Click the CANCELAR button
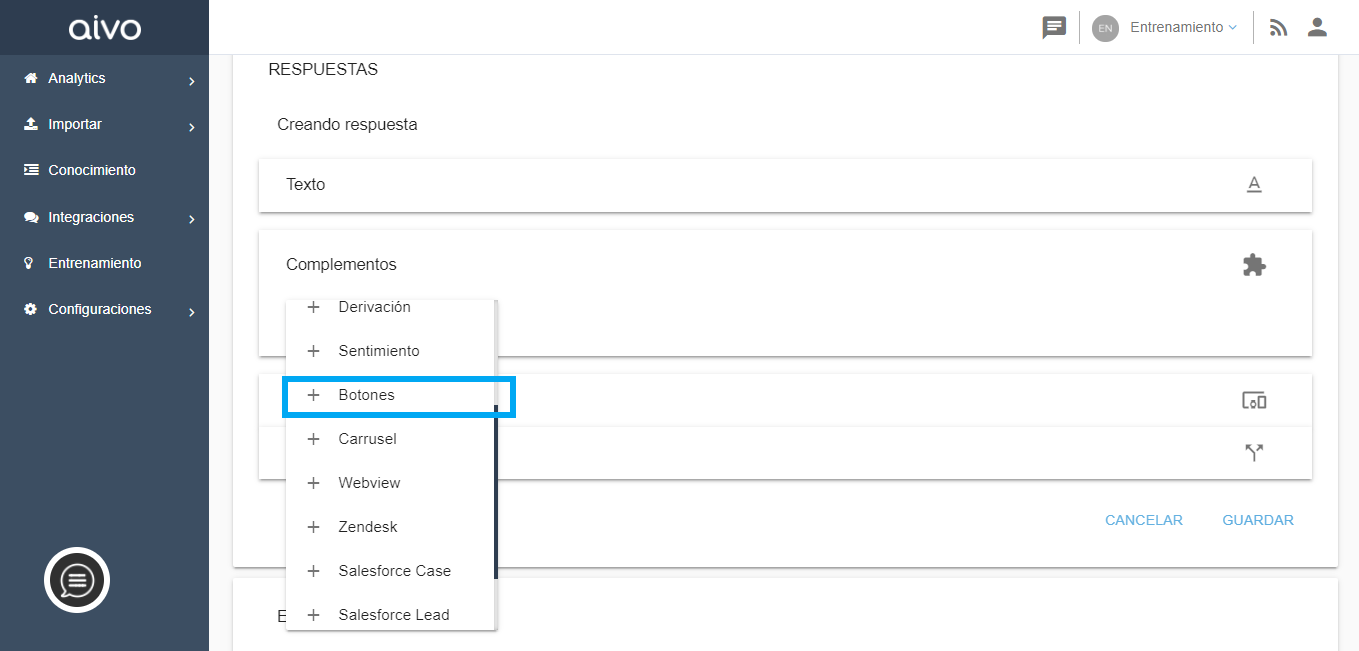The width and height of the screenshot is (1359, 651). click(x=1144, y=520)
